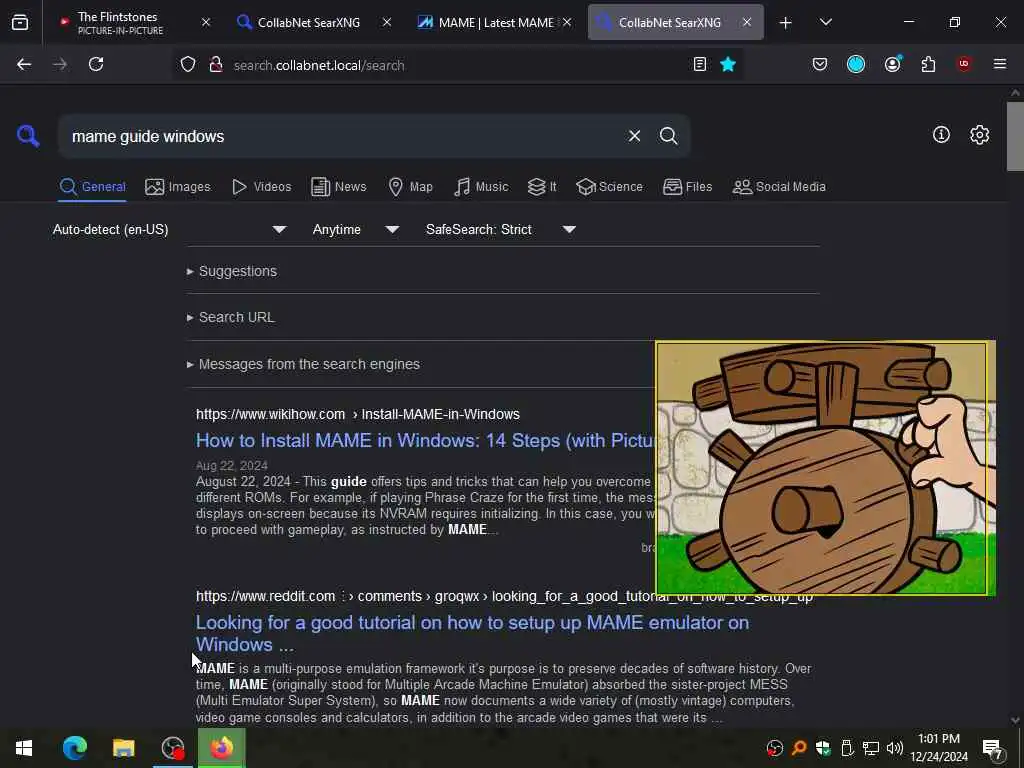Viewport: 1024px width, 768px height.
Task: Click the shield tracking protection icon
Action: 188,65
